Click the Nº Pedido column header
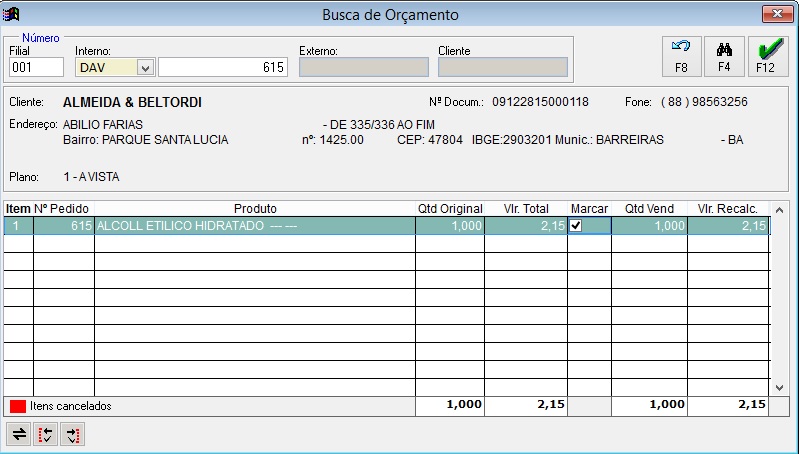The width and height of the screenshot is (799, 454). click(62, 209)
